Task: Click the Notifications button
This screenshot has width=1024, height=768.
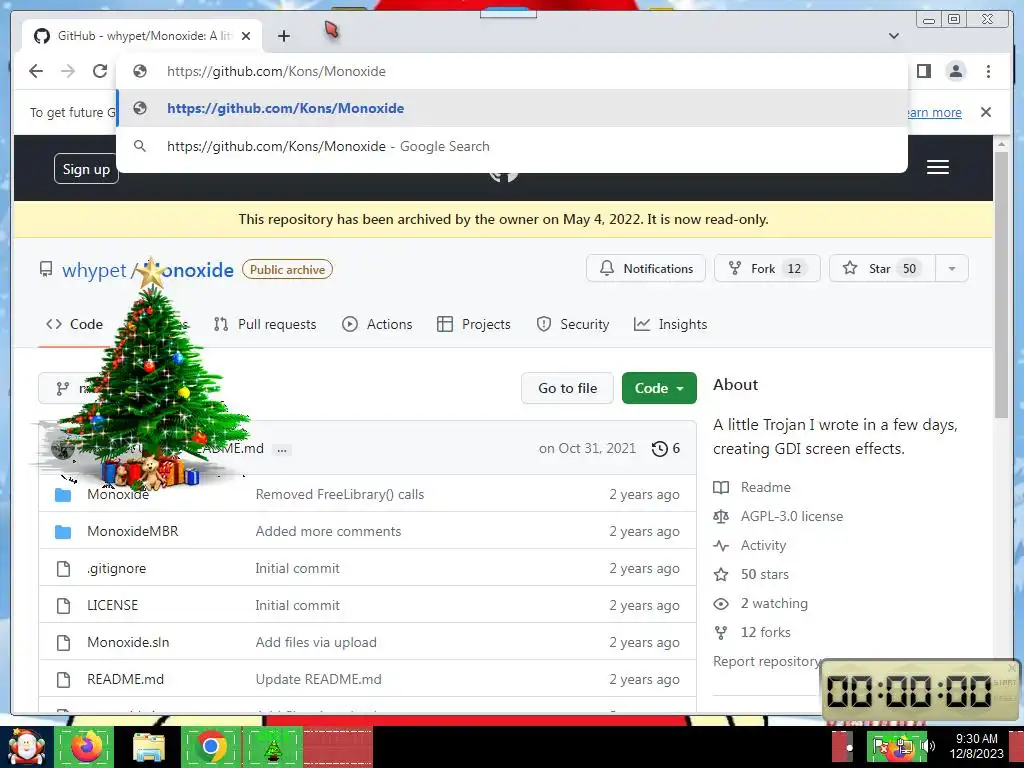Action: (646, 268)
